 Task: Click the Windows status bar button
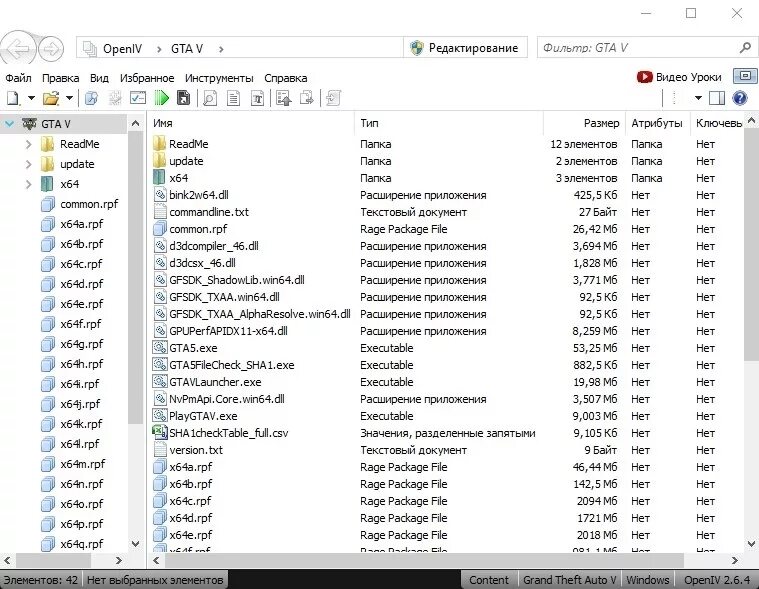click(x=648, y=580)
